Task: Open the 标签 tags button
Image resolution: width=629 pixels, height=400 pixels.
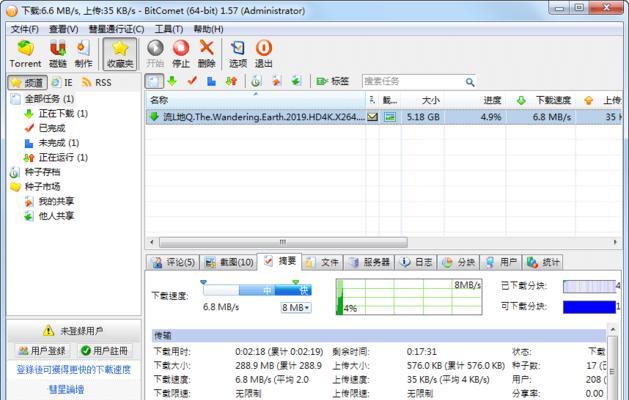Action: pos(333,81)
